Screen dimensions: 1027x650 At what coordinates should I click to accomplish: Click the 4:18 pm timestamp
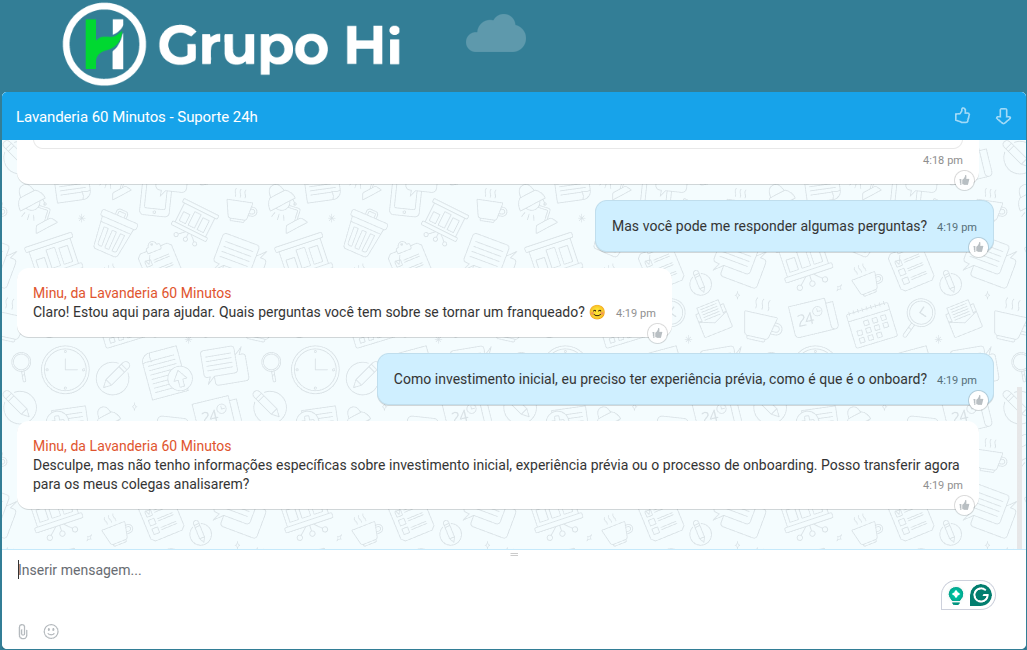point(943,160)
